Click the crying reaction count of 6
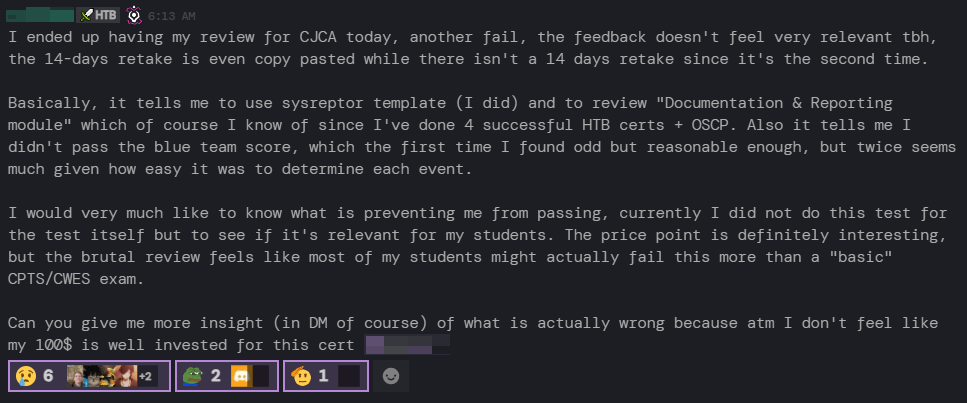This screenshot has height=403, width=967. pos(47,377)
